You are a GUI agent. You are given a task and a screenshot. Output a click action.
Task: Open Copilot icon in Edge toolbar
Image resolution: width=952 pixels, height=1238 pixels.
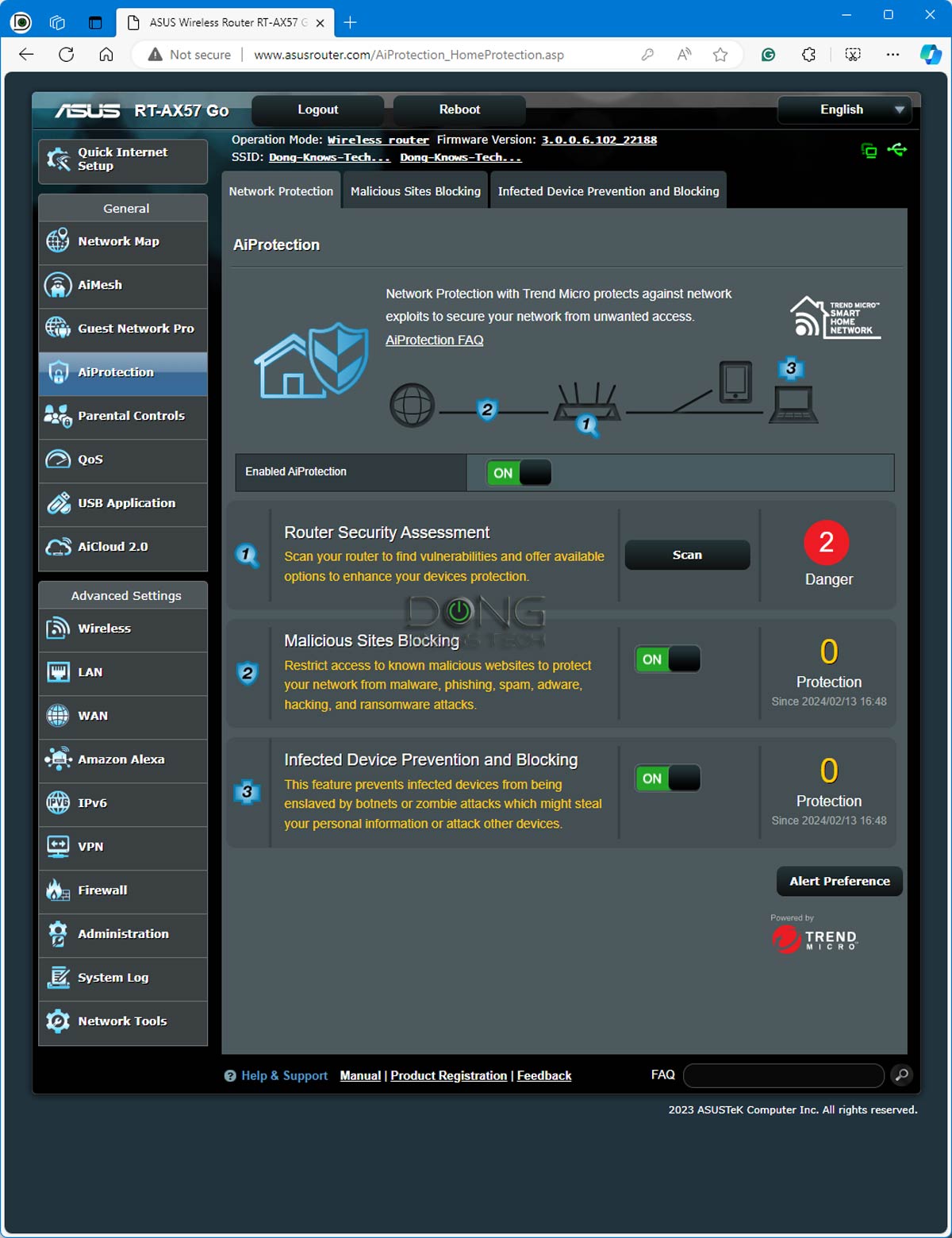point(931,55)
